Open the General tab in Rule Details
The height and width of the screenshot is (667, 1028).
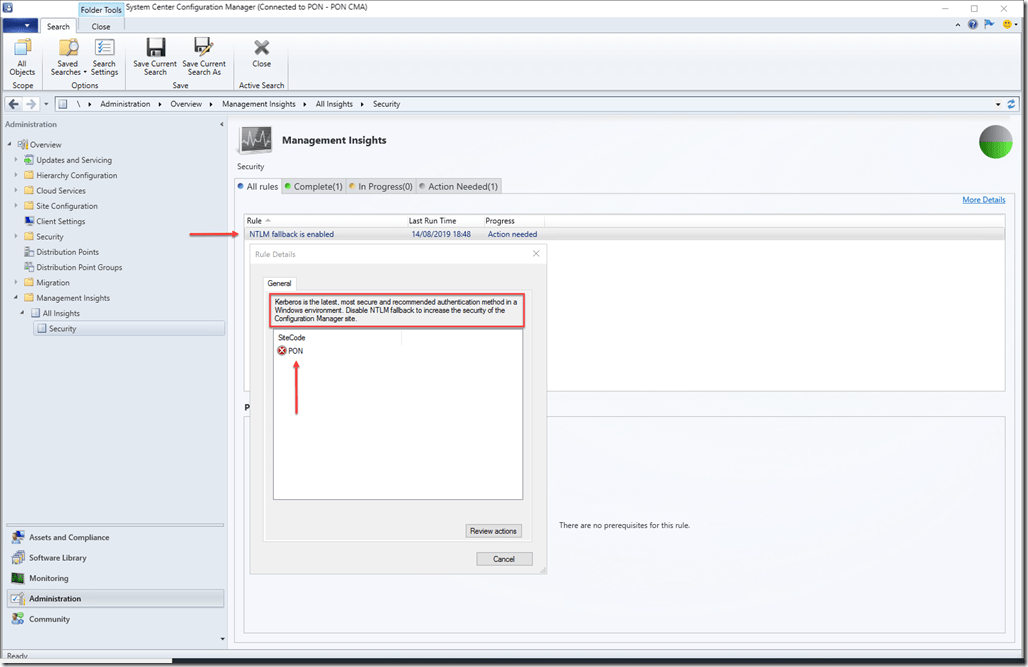279,284
